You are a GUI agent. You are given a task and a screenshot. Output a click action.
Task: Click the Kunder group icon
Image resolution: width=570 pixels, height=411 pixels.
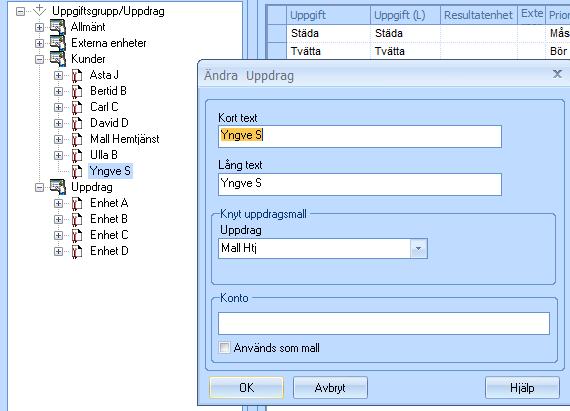coord(58,59)
